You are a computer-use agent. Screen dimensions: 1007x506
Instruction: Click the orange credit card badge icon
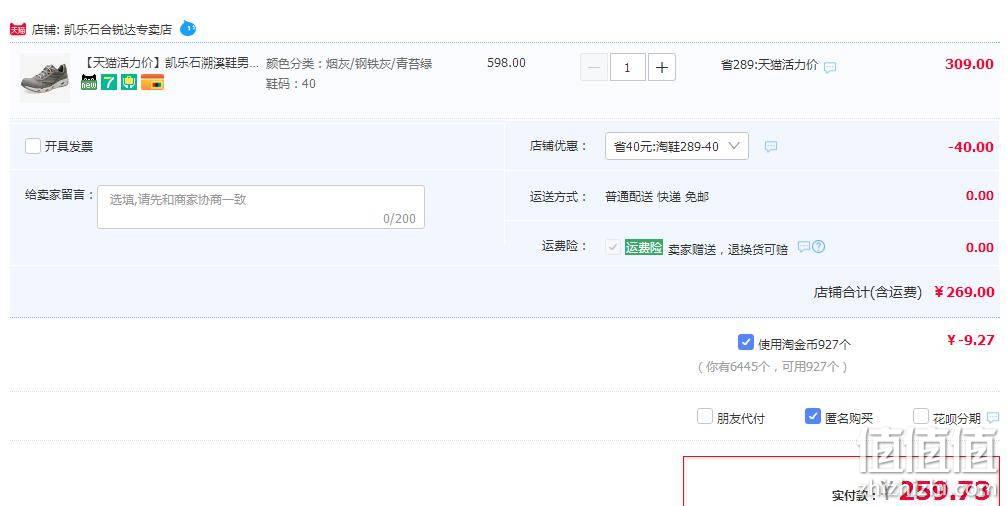point(152,82)
